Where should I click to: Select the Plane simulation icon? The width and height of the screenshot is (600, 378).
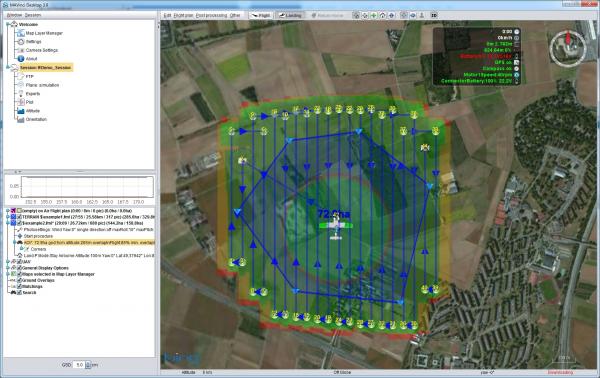[21, 85]
